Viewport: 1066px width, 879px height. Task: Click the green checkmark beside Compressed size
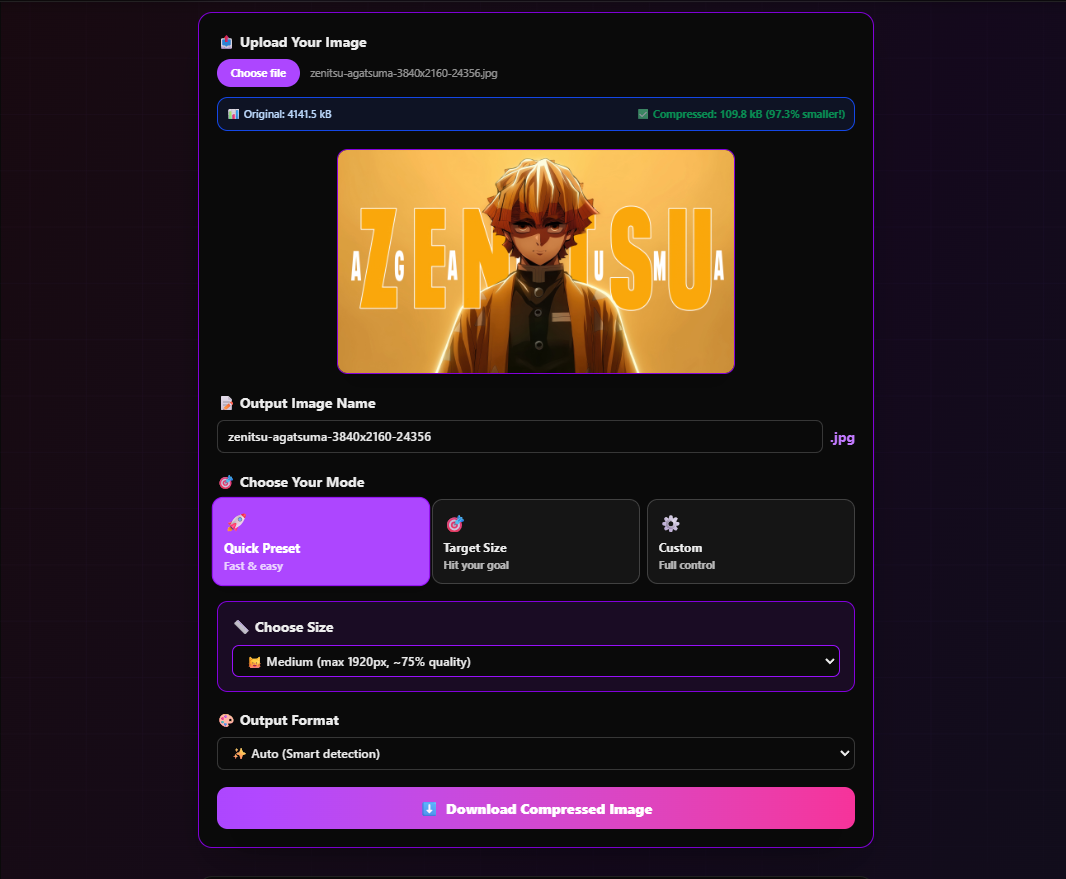click(643, 114)
